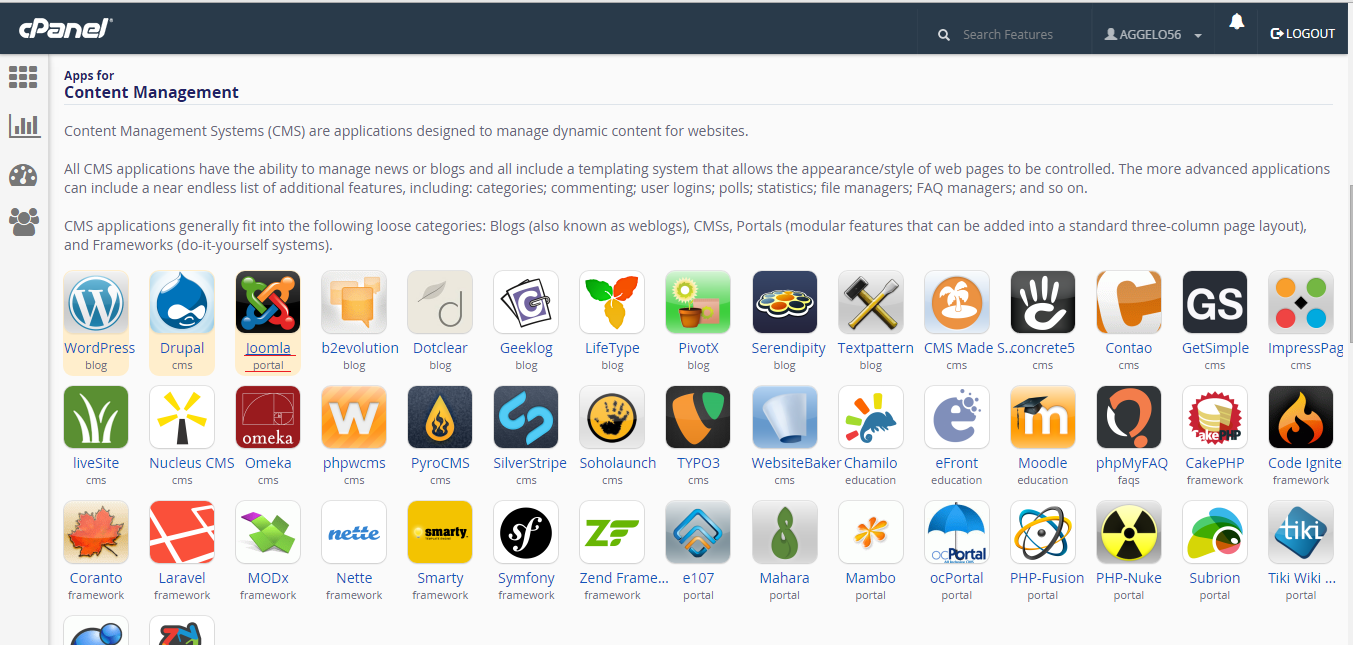Image resolution: width=1353 pixels, height=645 pixels.
Task: Open the Drupal app icon
Action: coord(182,302)
